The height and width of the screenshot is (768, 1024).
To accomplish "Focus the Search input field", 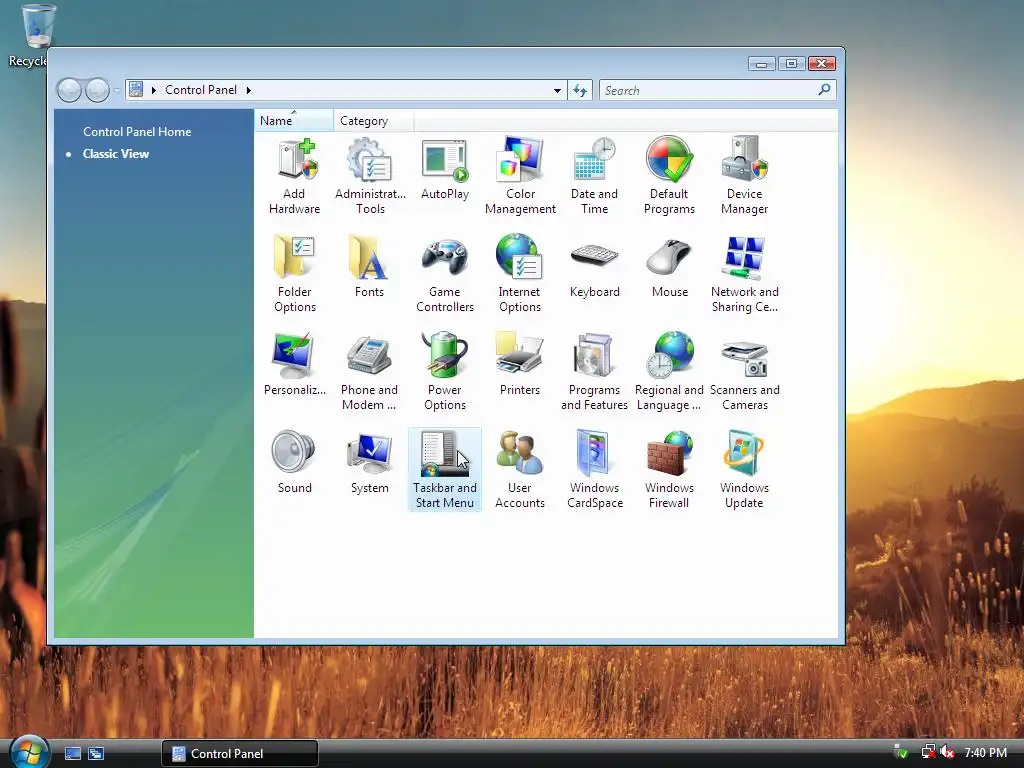I will 709,90.
